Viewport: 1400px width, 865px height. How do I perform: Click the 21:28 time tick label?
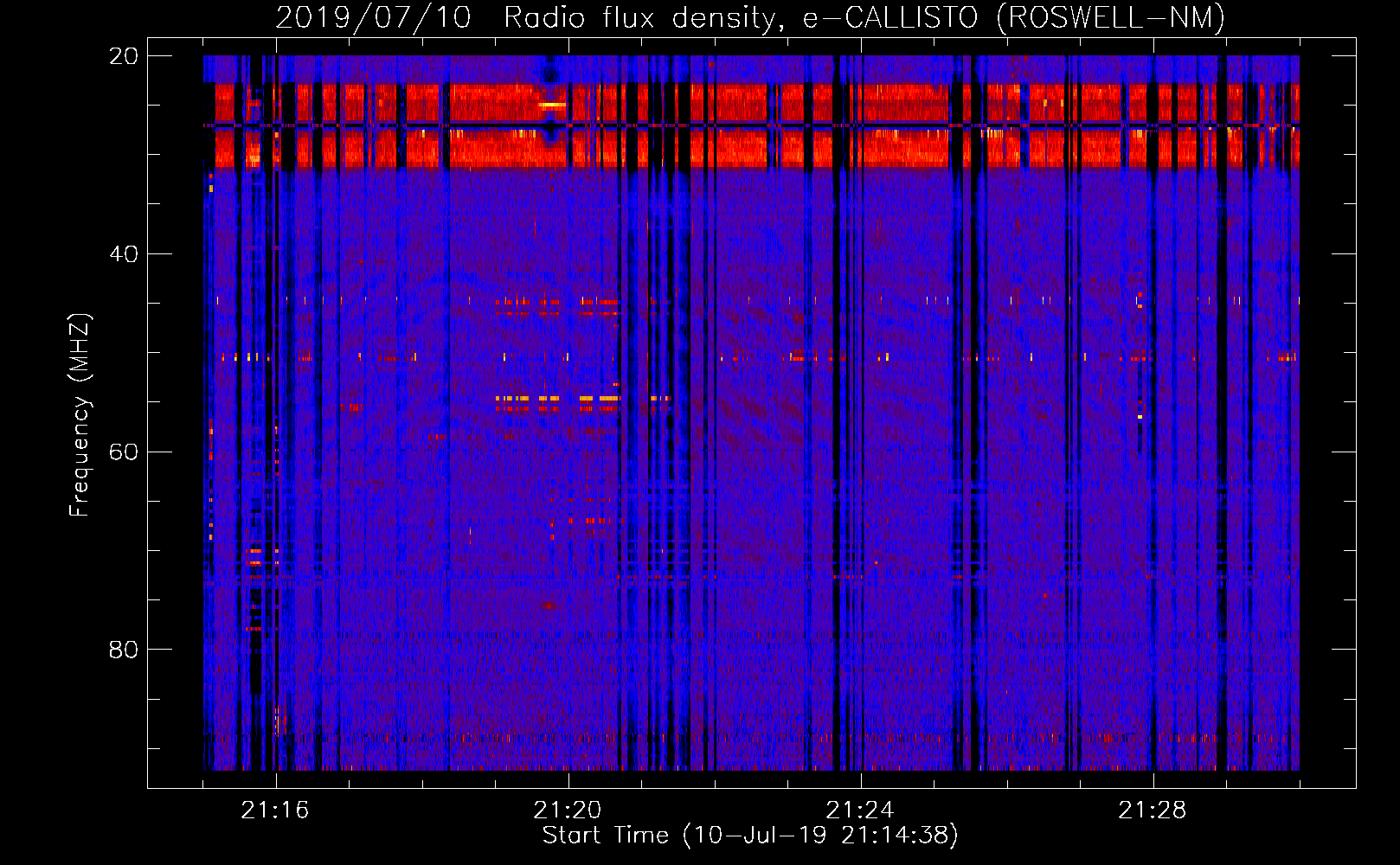click(1153, 811)
